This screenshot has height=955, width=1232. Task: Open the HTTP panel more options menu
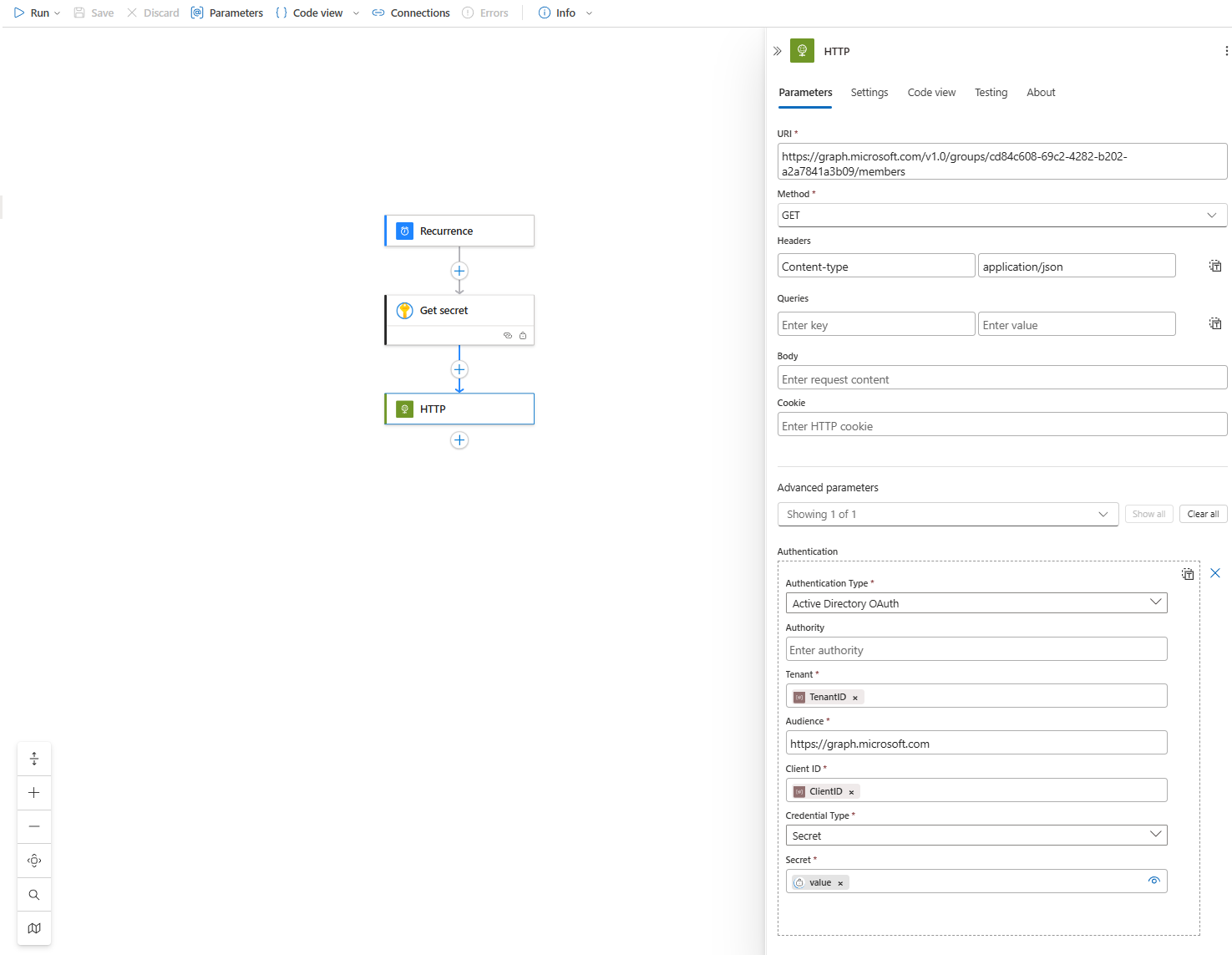pyautogui.click(x=1225, y=51)
